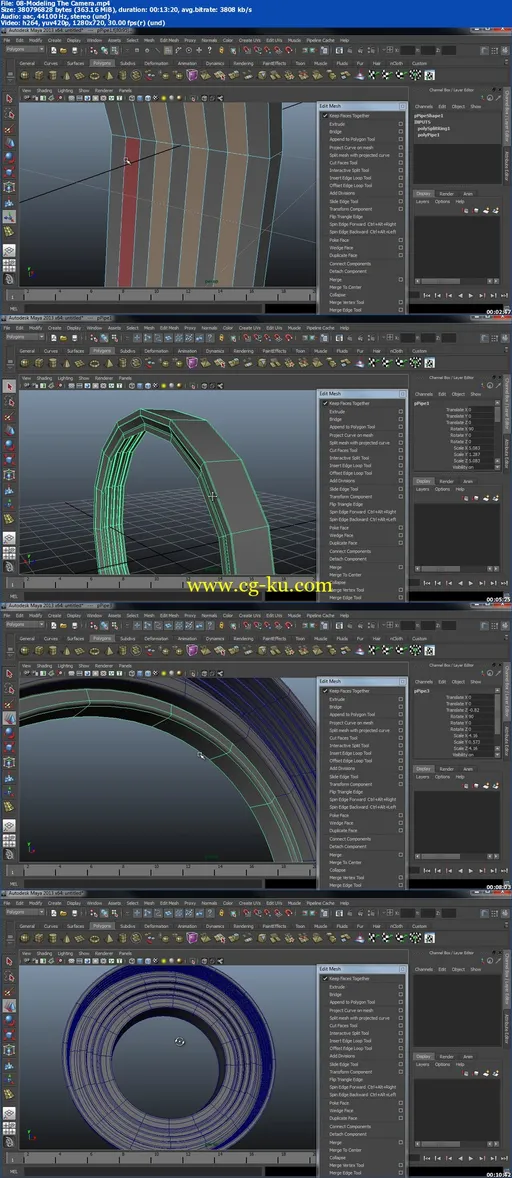This screenshot has height=1178, width=512.
Task: Click purple cube shelf icon in red-face frame
Action: click(x=192, y=75)
